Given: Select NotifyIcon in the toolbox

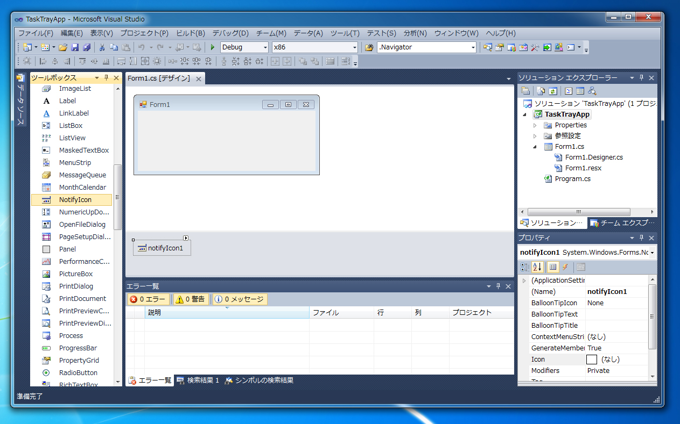Looking at the screenshot, I should pos(72,200).
